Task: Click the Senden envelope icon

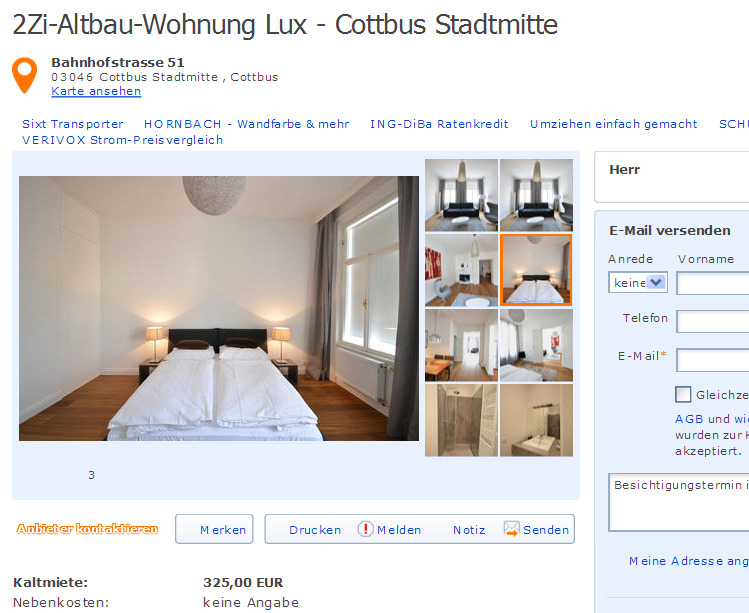Action: pyautogui.click(x=512, y=528)
